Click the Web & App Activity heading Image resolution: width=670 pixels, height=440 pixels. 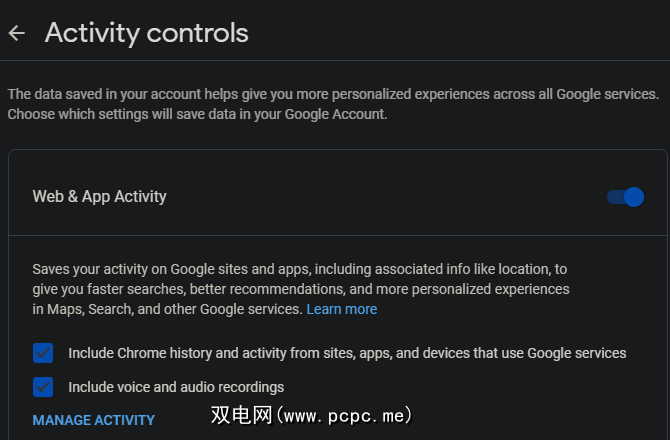point(100,196)
